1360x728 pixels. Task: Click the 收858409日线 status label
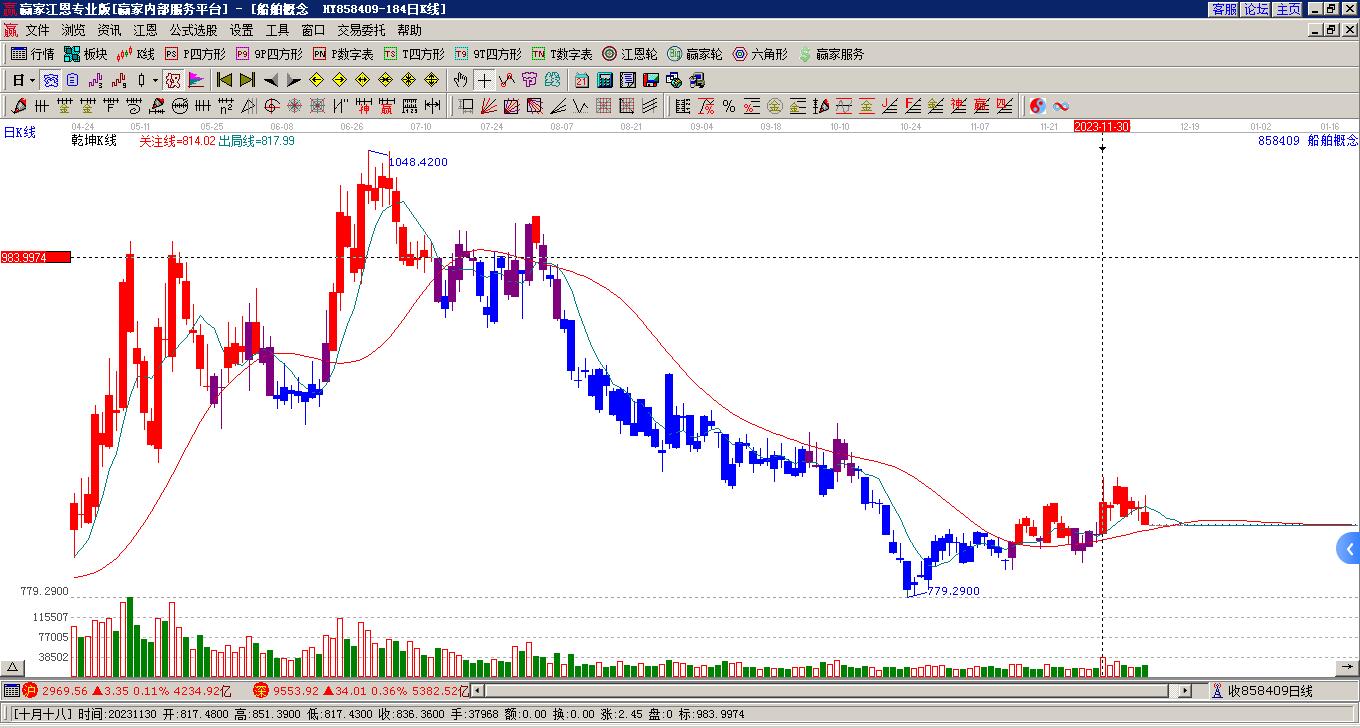pos(1270,691)
